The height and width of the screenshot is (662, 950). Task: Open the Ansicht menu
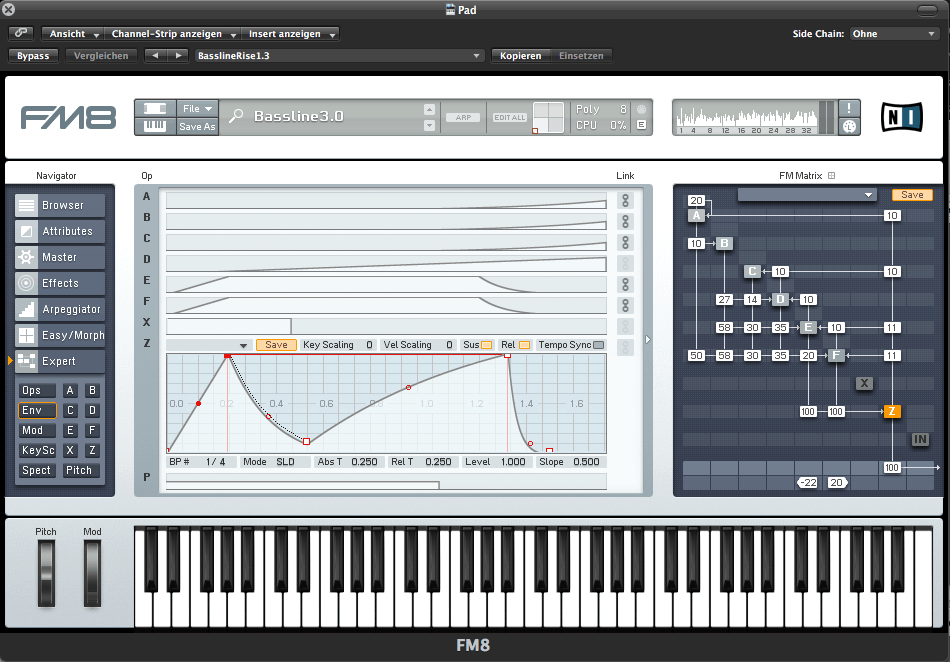[71, 33]
